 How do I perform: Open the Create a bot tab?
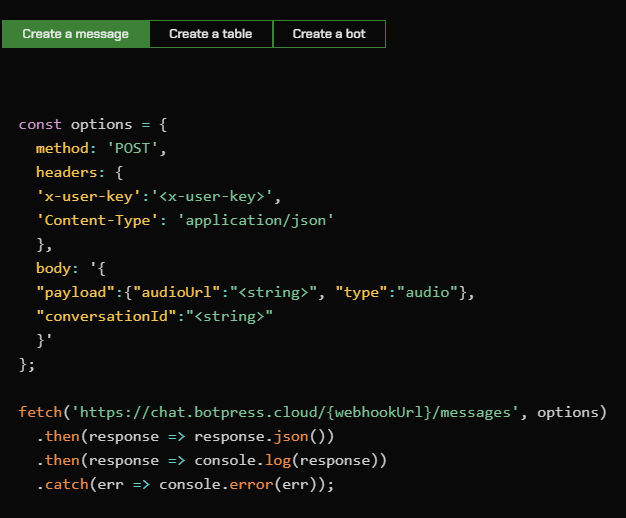[329, 34]
